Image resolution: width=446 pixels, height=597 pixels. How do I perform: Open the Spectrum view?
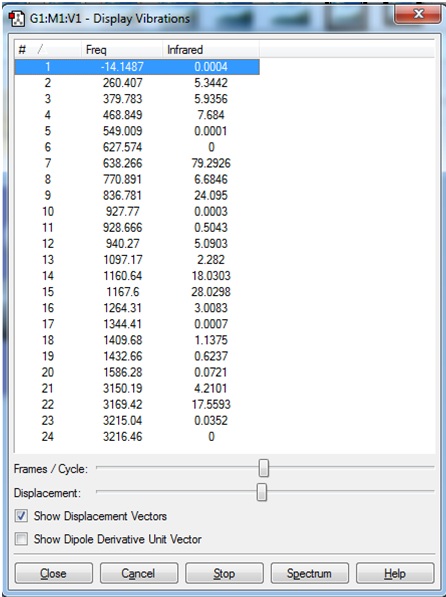coord(309,573)
